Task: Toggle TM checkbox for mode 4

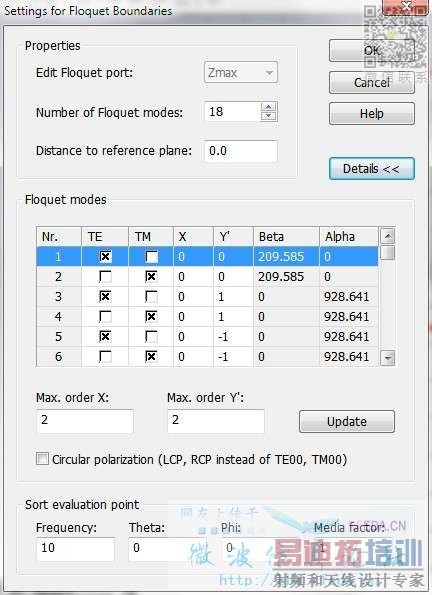Action: [x=151, y=316]
